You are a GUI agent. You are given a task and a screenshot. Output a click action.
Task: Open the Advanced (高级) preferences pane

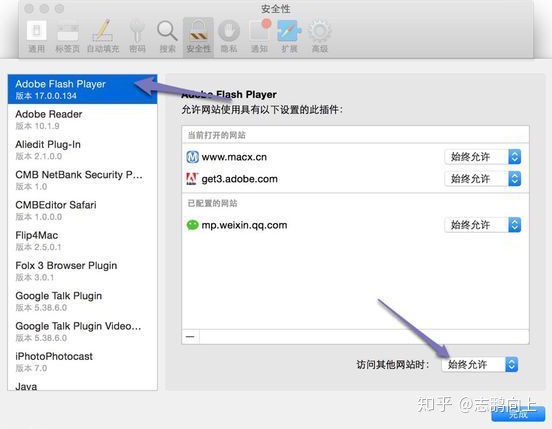[x=320, y=37]
